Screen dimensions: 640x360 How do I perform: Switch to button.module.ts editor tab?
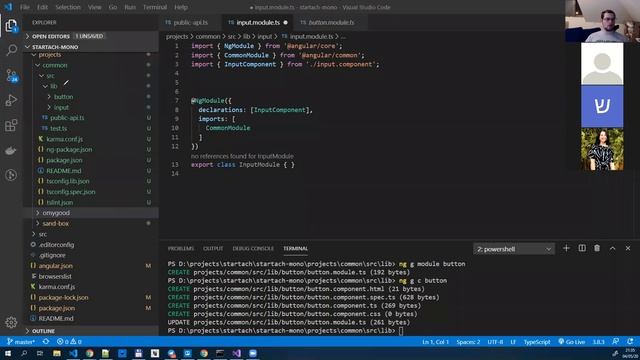pyautogui.click(x=331, y=22)
